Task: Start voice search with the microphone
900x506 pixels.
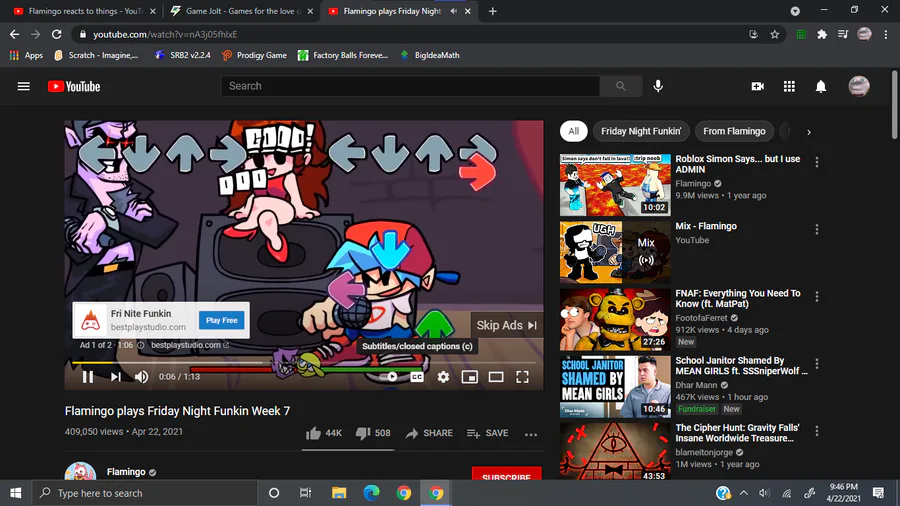Action: click(x=658, y=86)
